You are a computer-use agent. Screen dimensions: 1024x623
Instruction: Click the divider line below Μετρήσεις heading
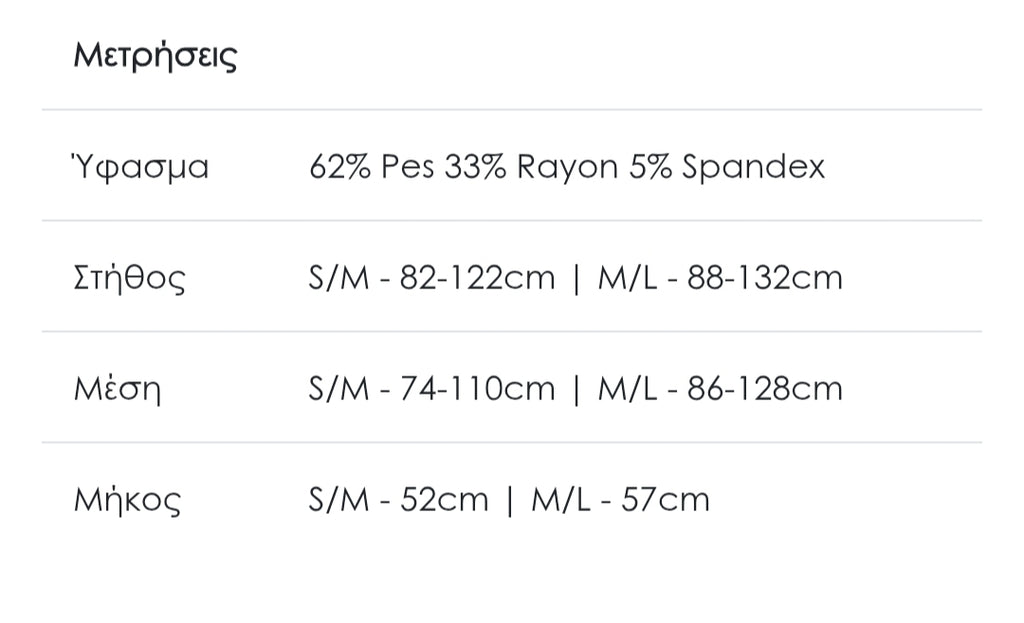[x=512, y=110]
